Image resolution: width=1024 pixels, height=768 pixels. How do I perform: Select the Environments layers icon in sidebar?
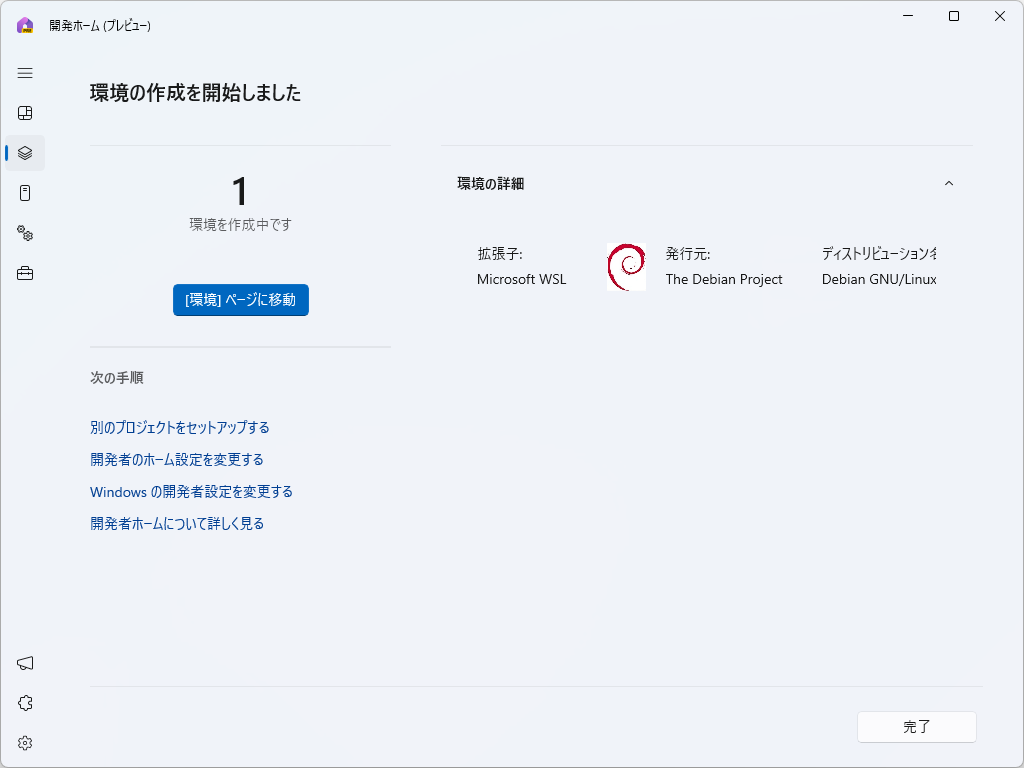coord(25,153)
